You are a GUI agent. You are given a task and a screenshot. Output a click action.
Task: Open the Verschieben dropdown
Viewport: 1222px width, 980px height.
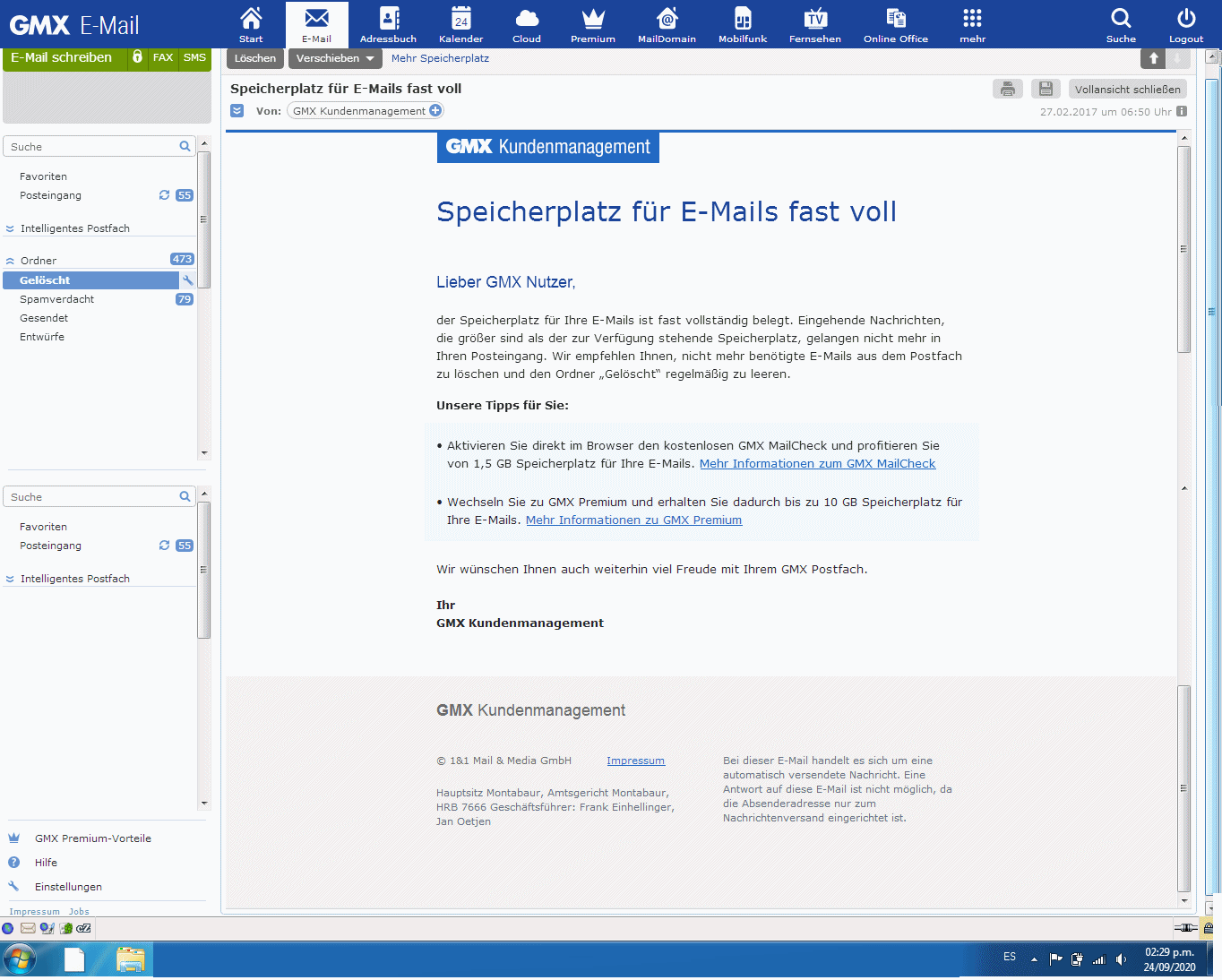(335, 58)
